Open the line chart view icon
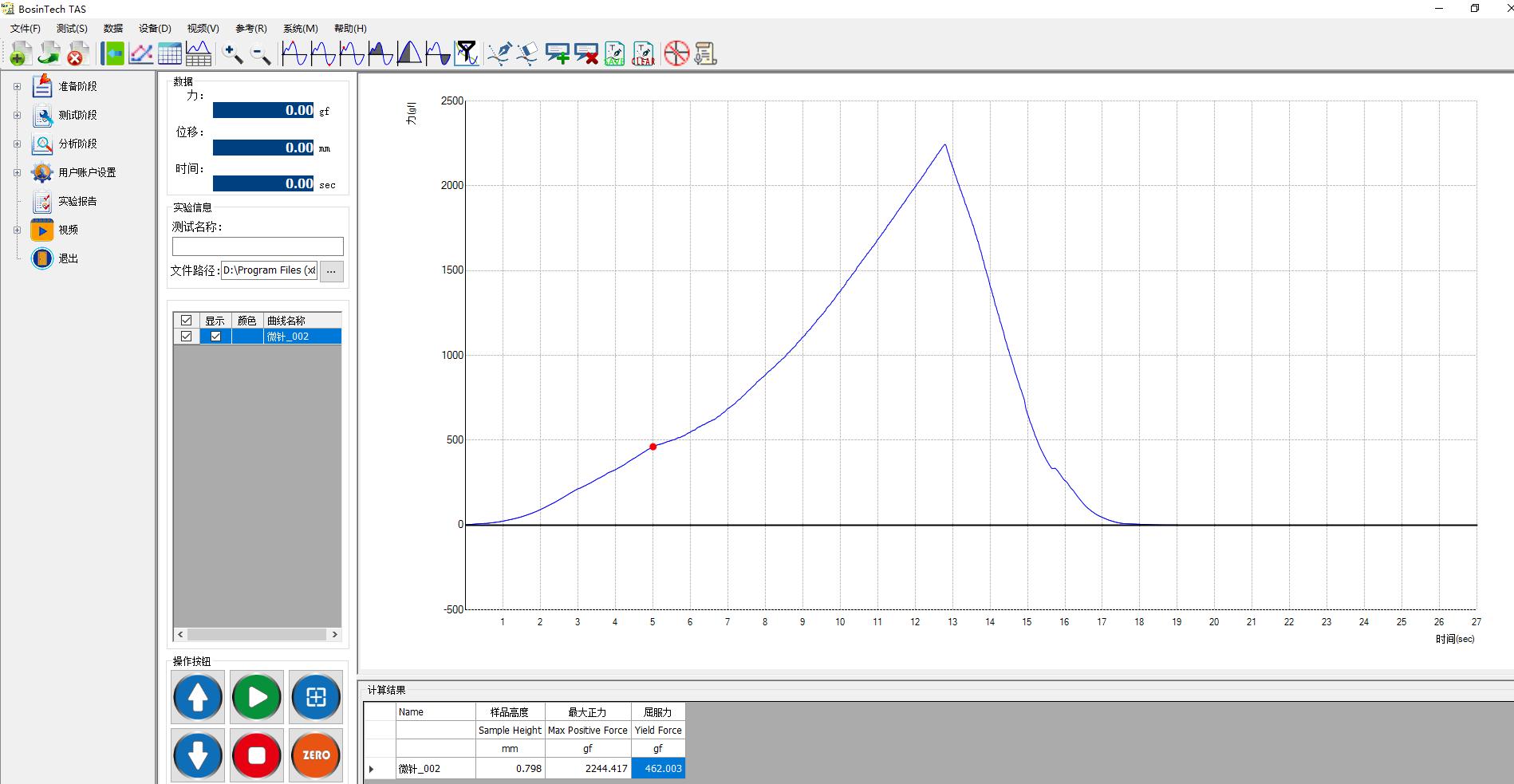Screen dimensions: 1514x784 pyautogui.click(x=141, y=53)
